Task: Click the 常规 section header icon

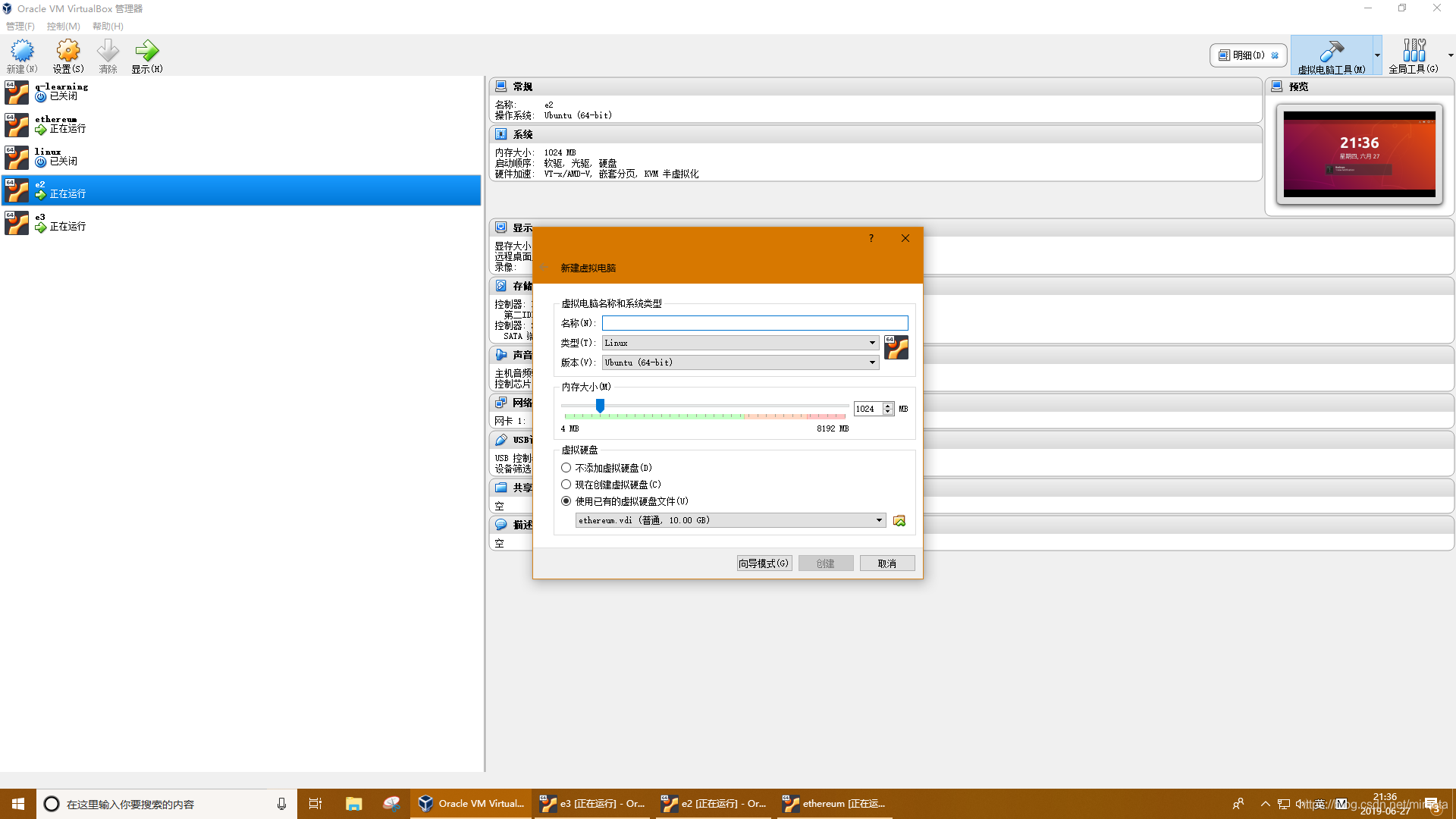Action: coord(500,86)
